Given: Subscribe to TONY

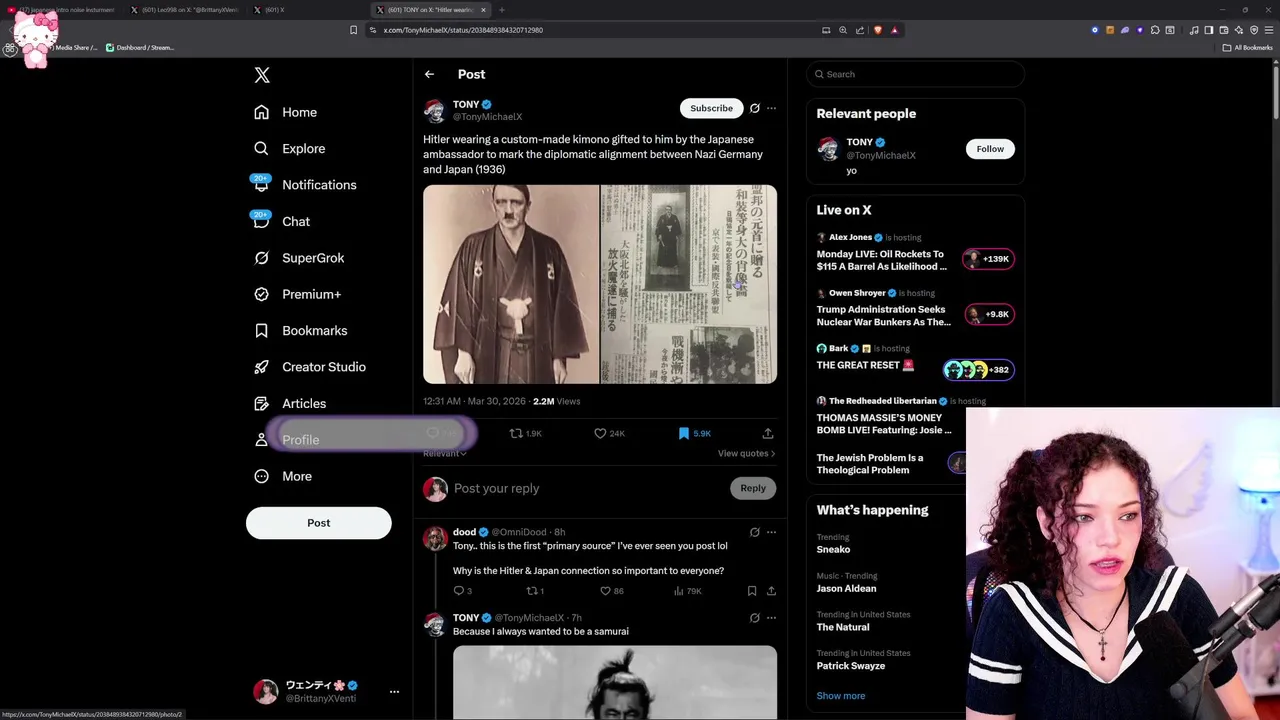Looking at the screenshot, I should coord(712,108).
